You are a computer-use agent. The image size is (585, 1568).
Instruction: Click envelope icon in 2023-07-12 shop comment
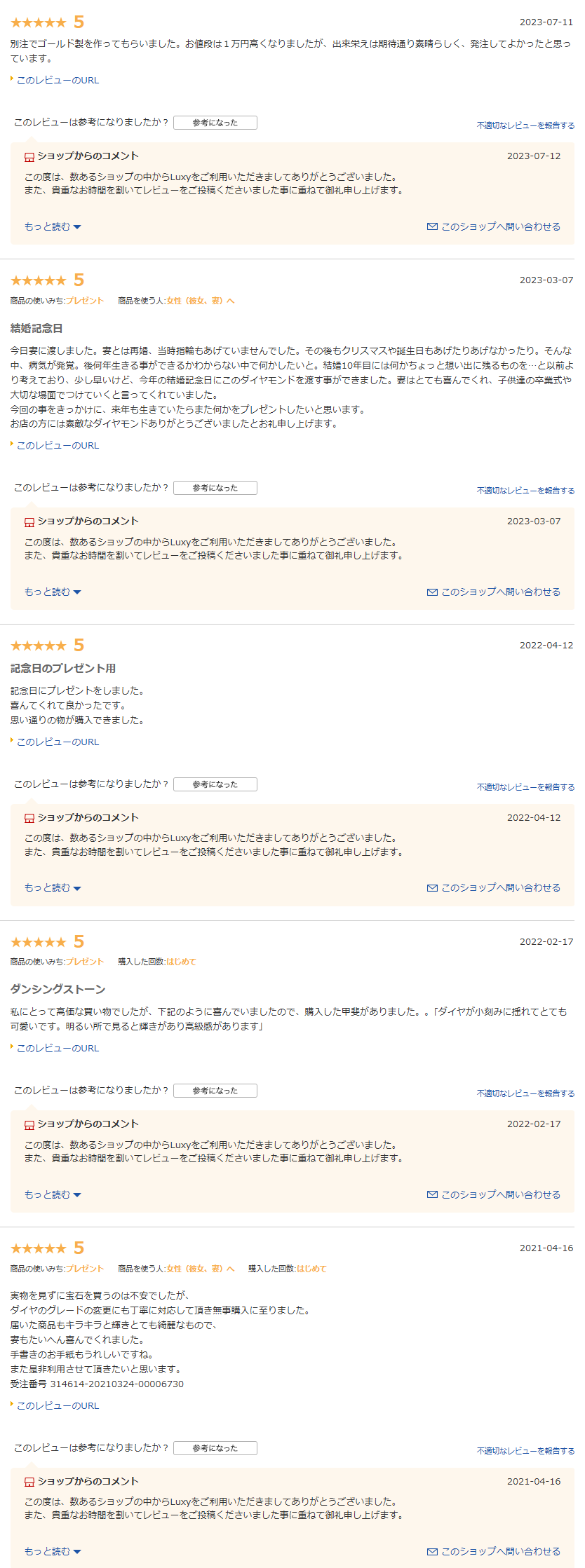point(432,226)
